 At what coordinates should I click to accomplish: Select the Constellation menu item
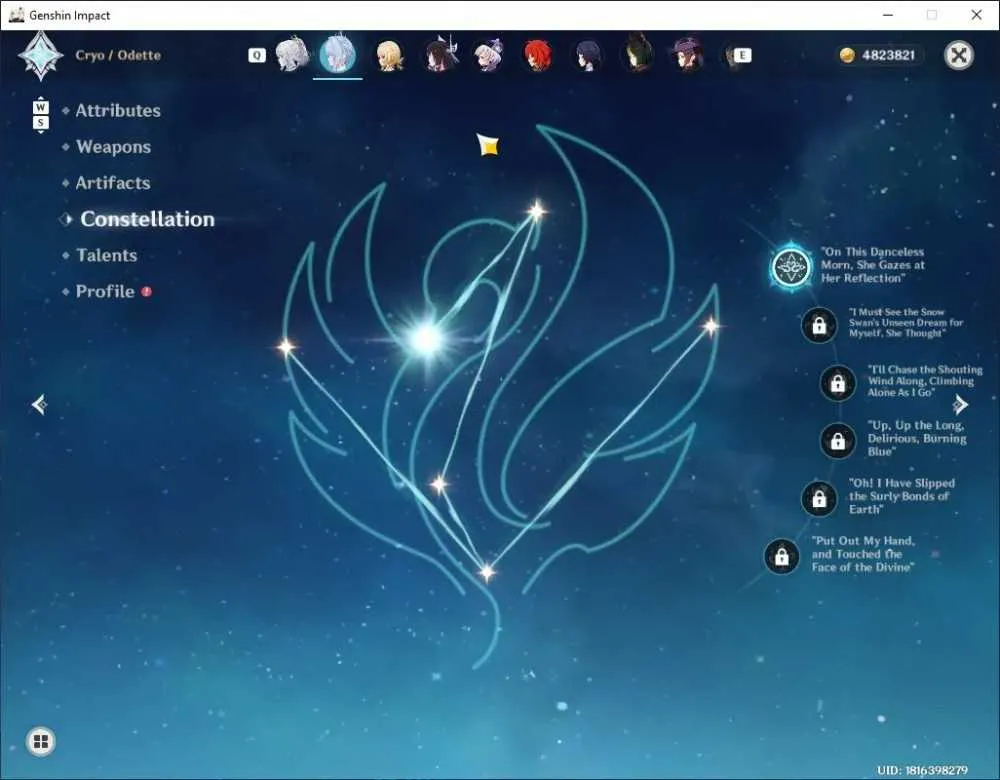pos(147,219)
